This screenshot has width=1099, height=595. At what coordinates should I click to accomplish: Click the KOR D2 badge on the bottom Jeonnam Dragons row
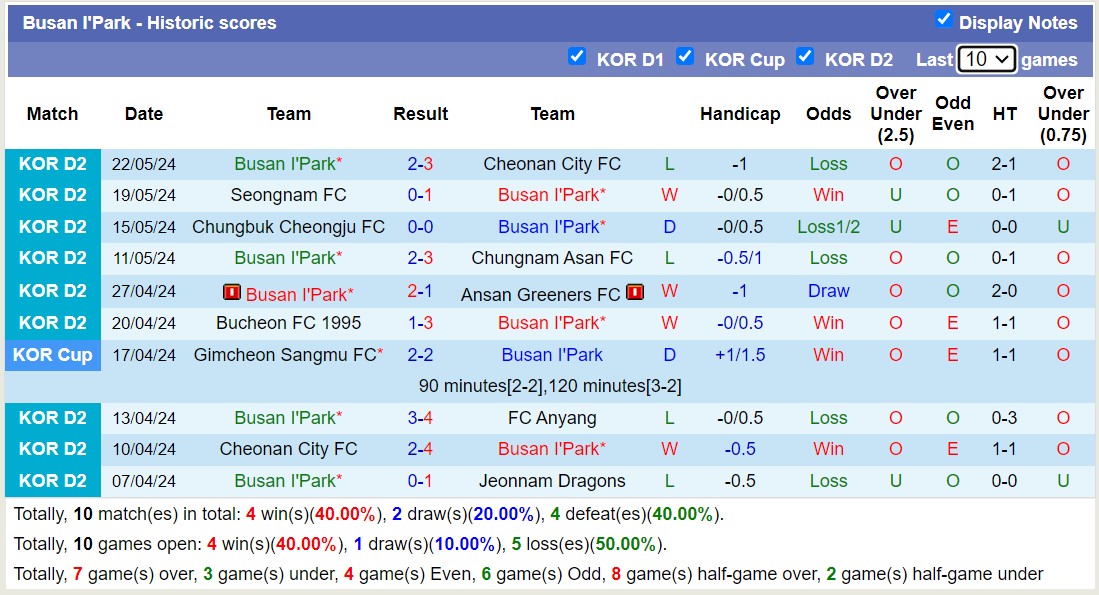(x=52, y=480)
